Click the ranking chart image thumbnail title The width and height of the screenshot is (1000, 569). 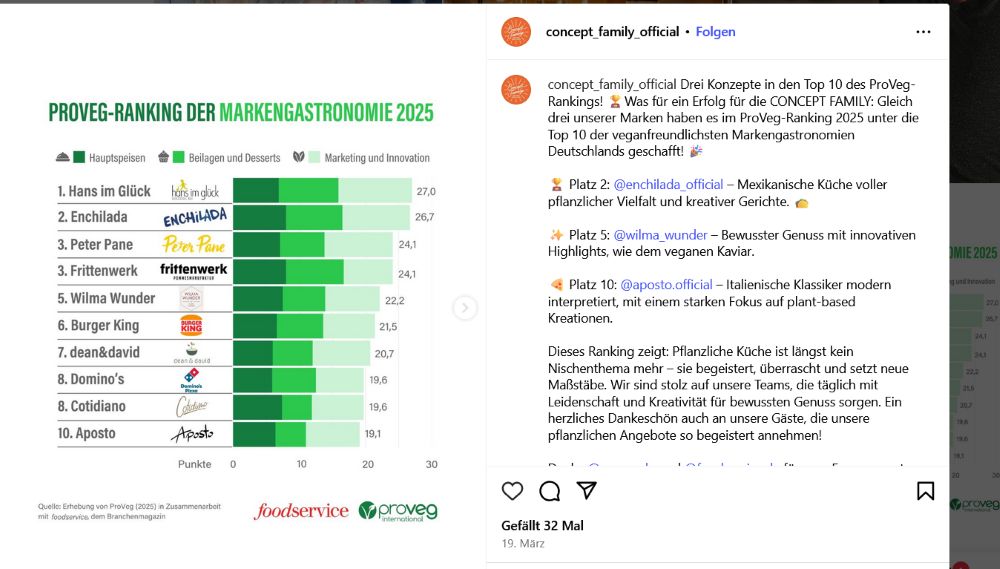(x=241, y=113)
